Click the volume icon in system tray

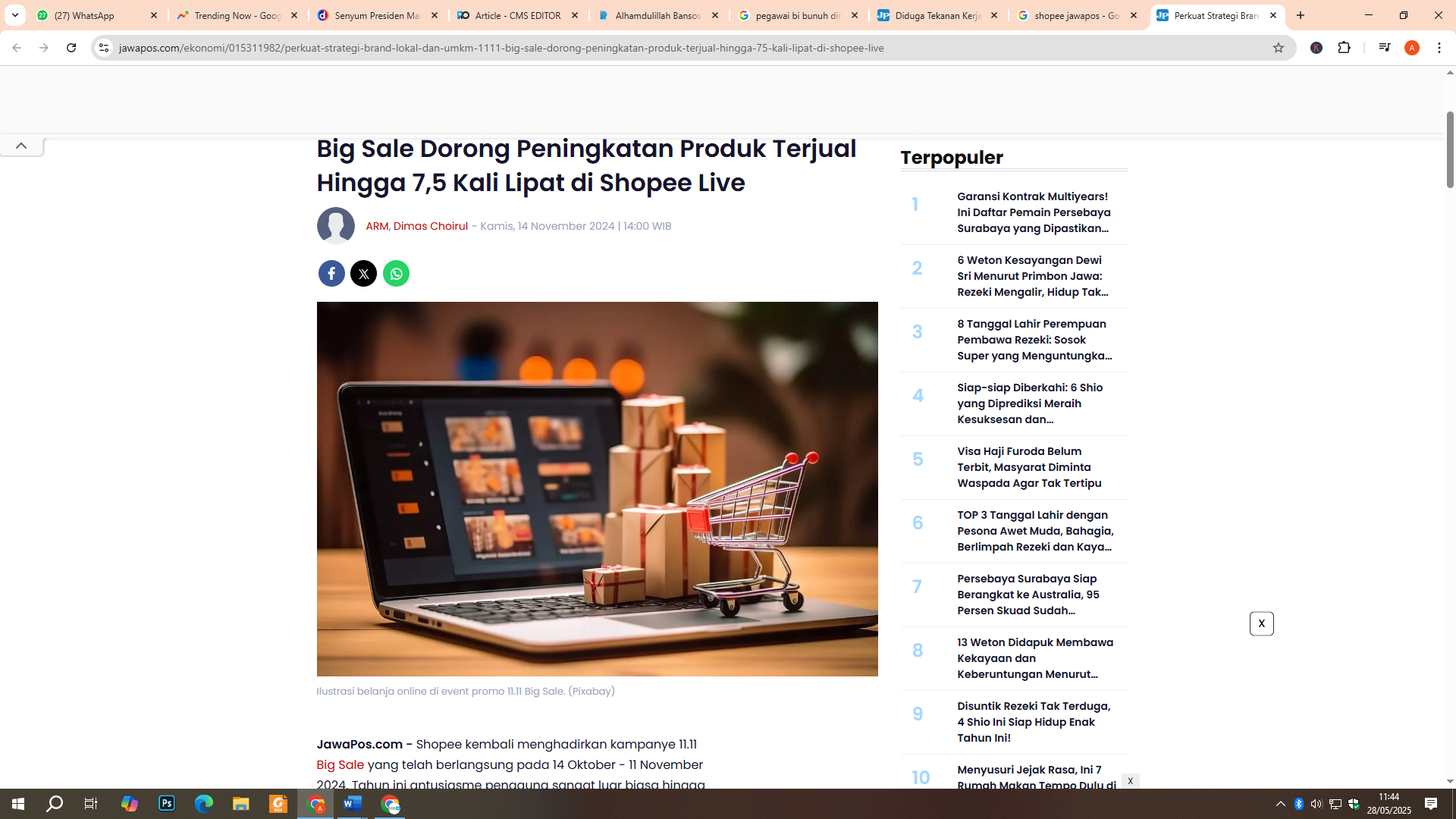[1316, 804]
